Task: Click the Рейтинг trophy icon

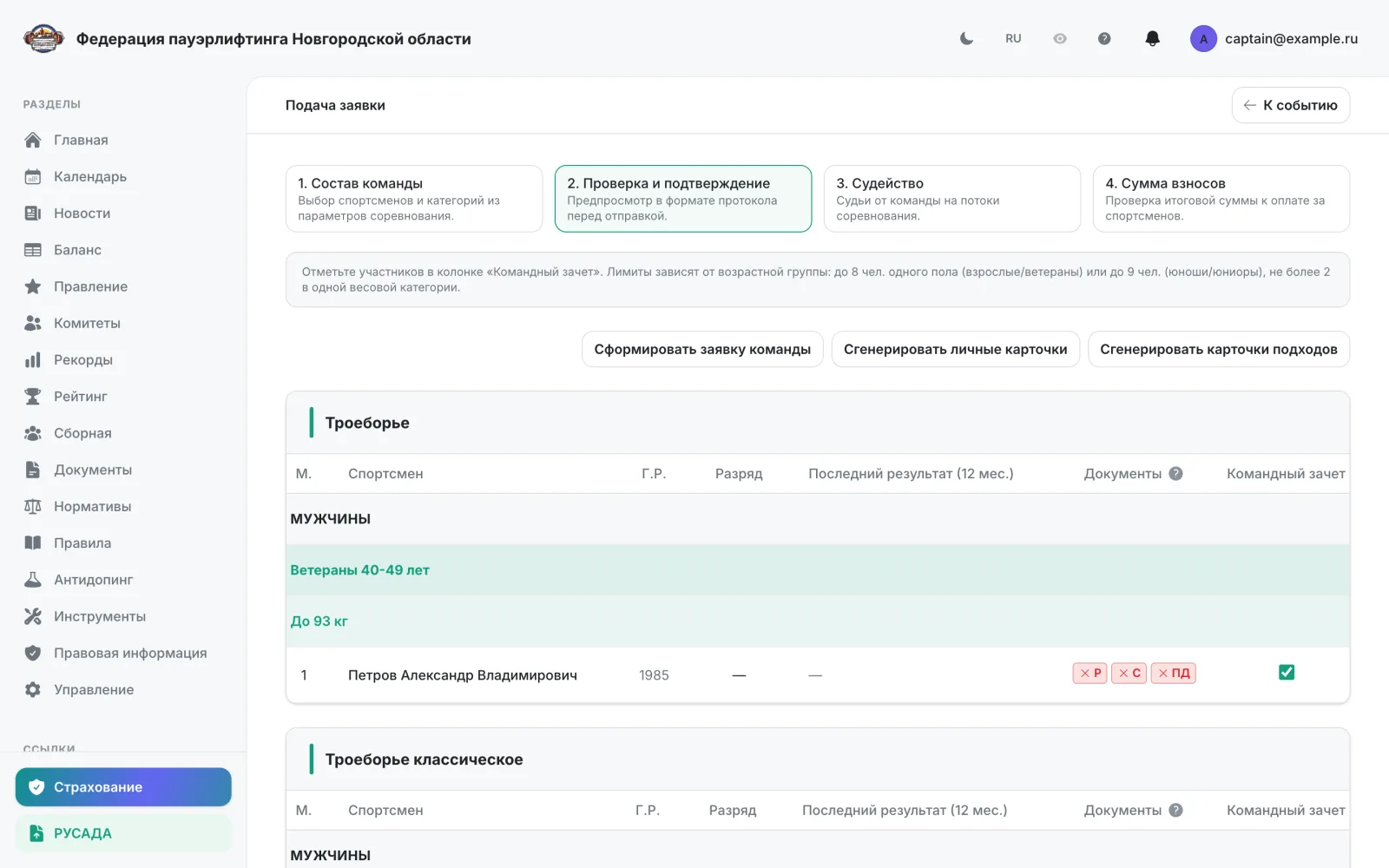Action: click(33, 396)
